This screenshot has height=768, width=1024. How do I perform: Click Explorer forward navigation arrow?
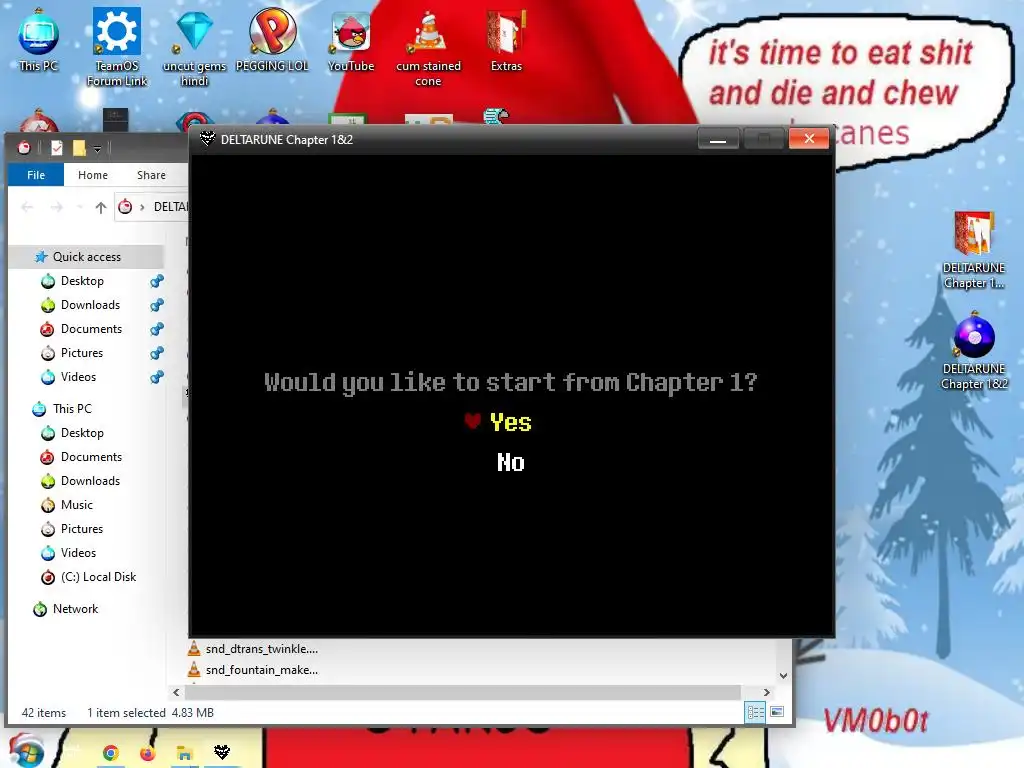click(57, 208)
